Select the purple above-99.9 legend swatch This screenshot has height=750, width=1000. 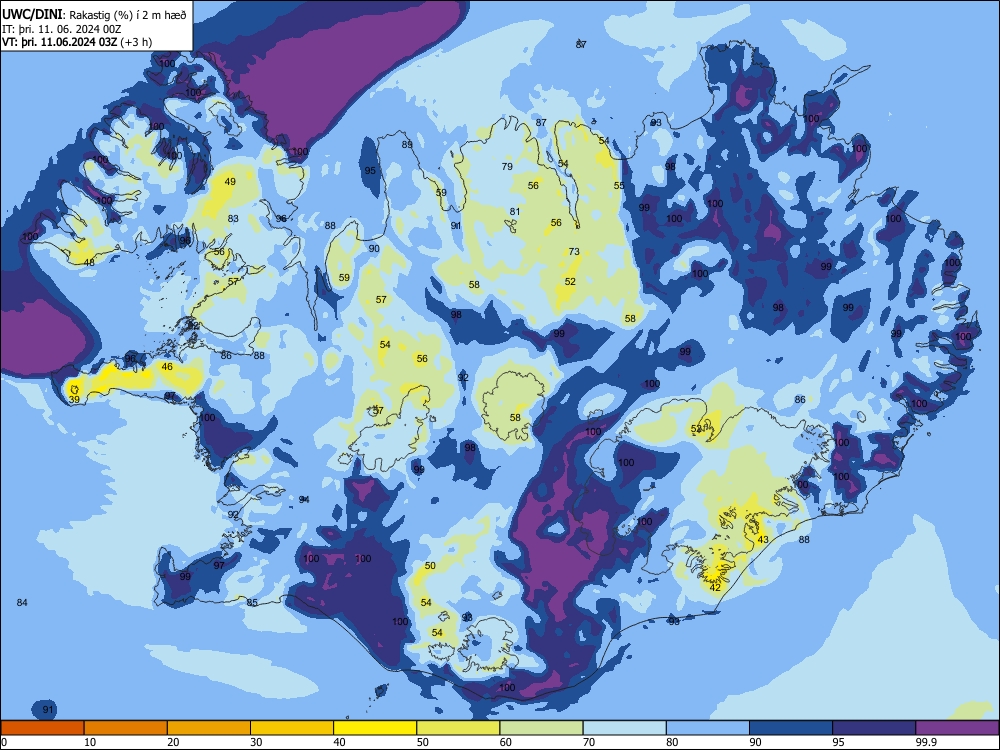pos(957,728)
